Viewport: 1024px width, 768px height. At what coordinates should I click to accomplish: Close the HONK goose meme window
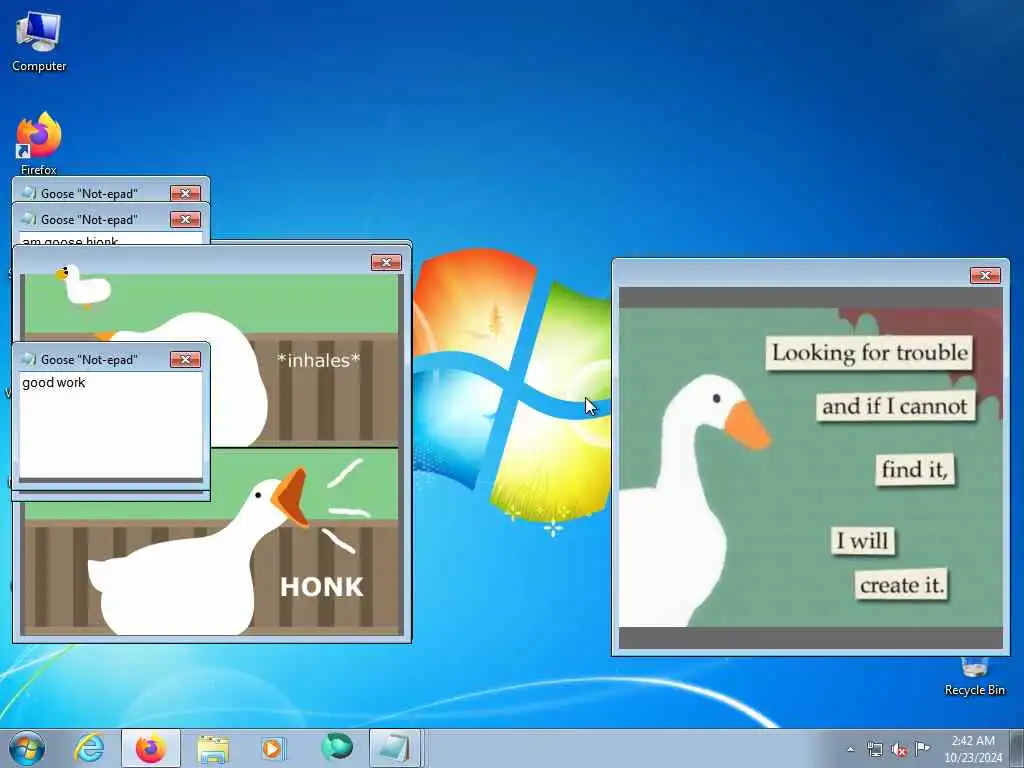[386, 263]
